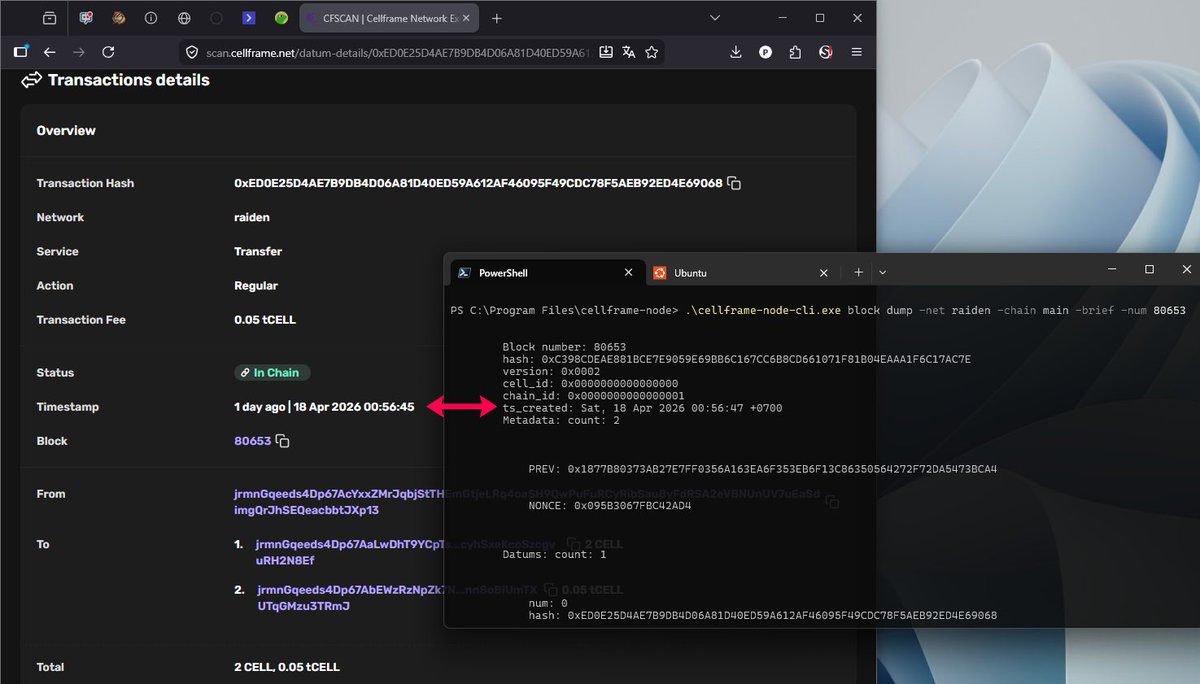The height and width of the screenshot is (684, 1200).
Task: Click the In Chain status badge
Action: coord(273,373)
